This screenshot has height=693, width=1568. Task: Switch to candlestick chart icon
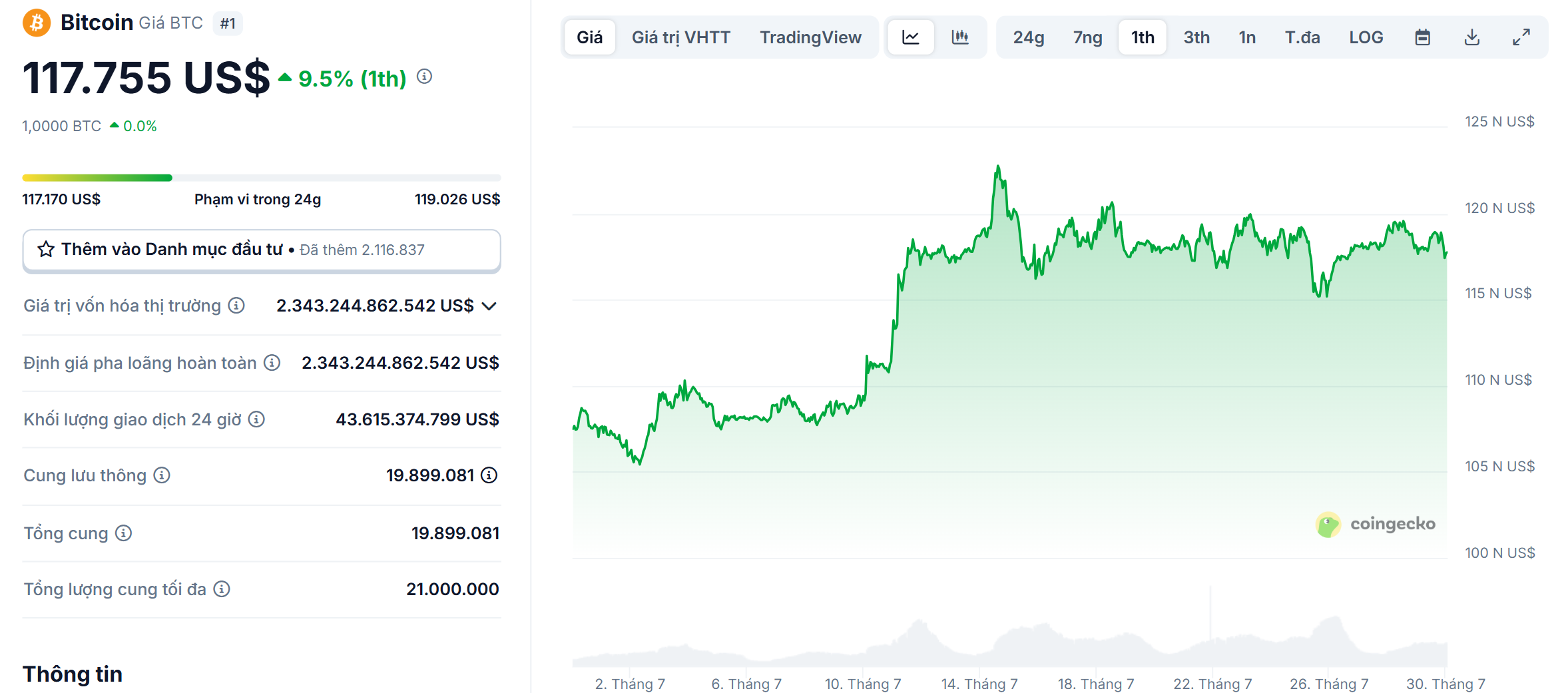click(x=960, y=37)
